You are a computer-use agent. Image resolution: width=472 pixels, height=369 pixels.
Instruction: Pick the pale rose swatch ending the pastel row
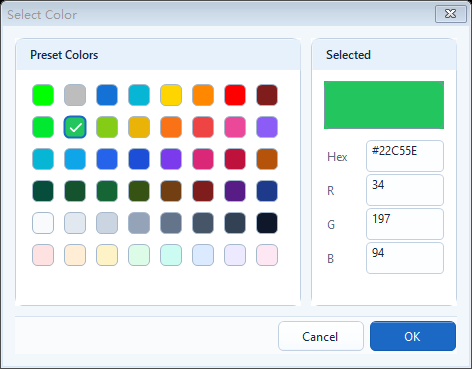pyautogui.click(x=267, y=255)
